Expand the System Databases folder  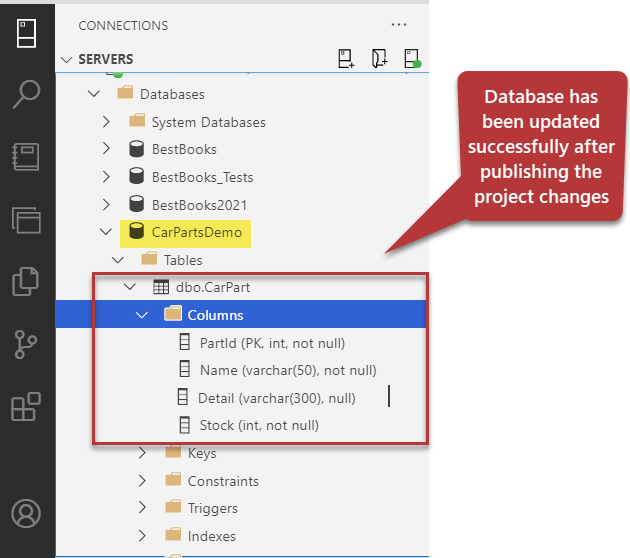click(107, 122)
